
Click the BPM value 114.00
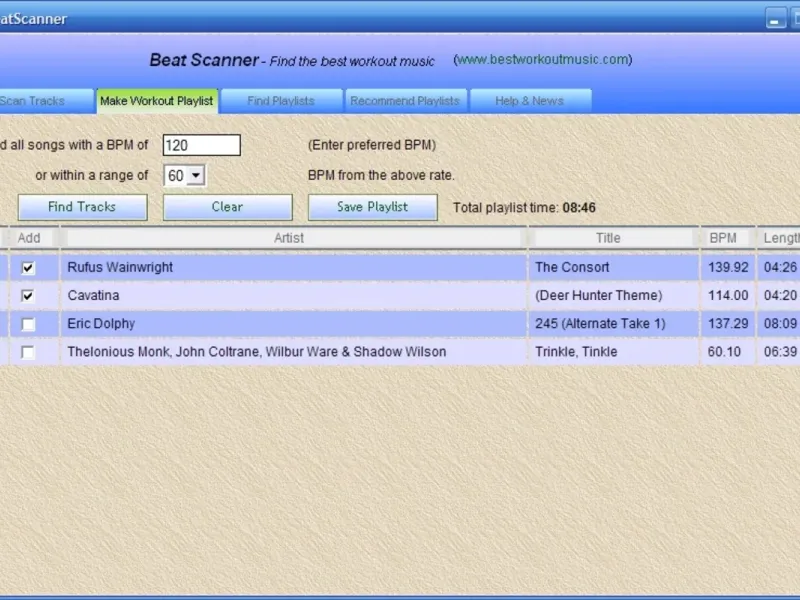[x=728, y=295]
